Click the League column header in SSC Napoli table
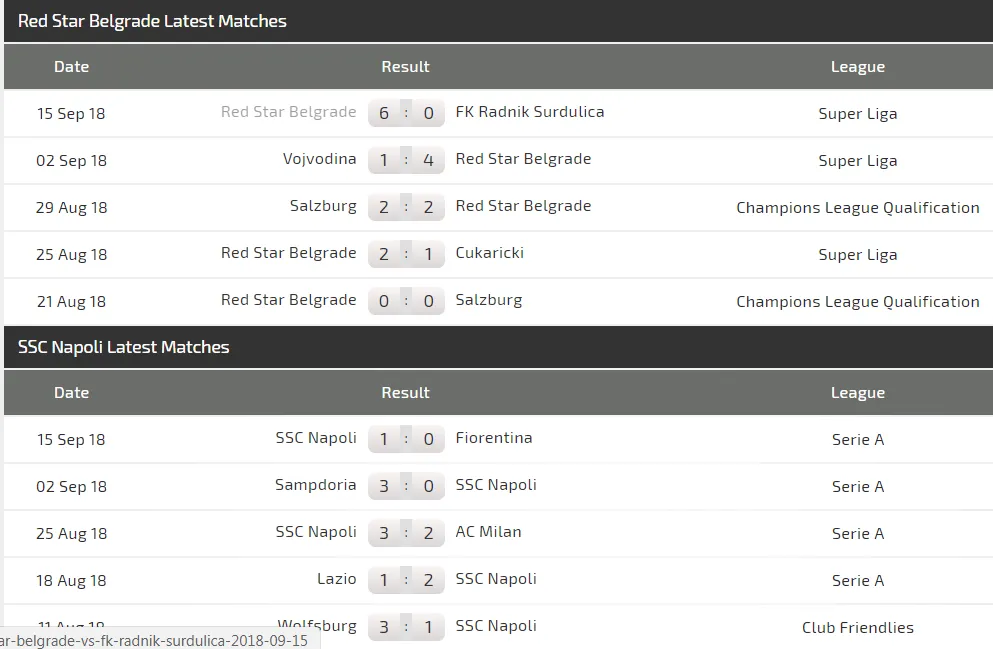This screenshot has width=993, height=649. click(x=857, y=393)
